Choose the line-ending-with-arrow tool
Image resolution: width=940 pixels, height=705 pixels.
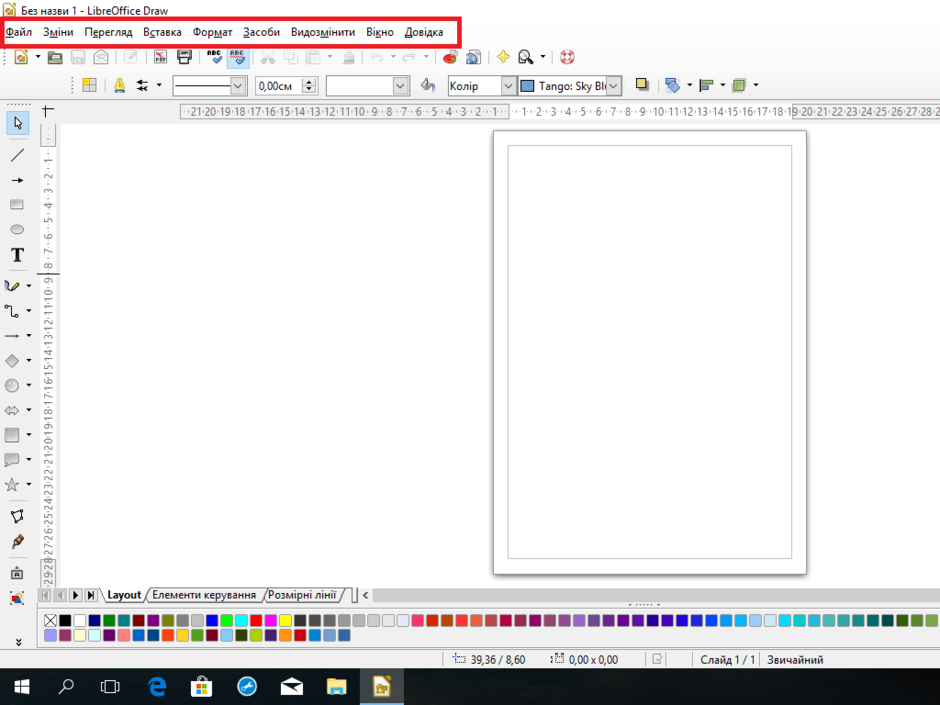click(17, 180)
